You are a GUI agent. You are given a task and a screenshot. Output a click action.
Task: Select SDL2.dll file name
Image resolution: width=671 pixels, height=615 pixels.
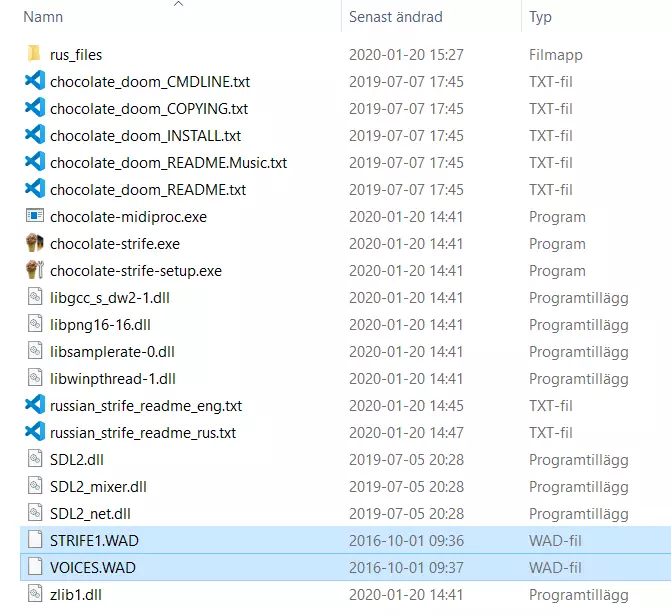click(x=77, y=459)
